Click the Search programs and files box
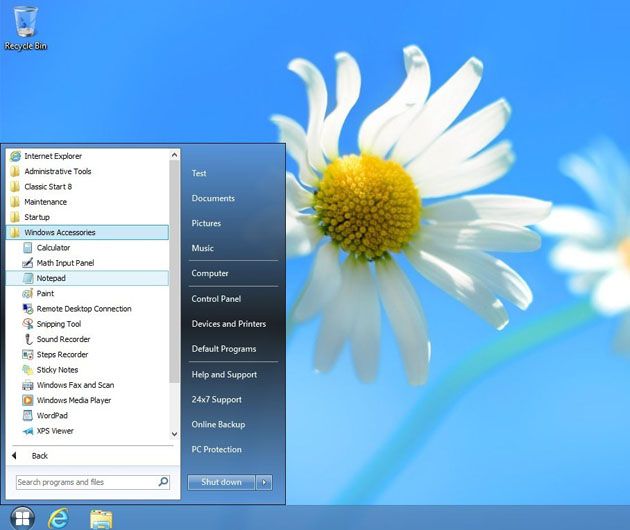This screenshot has height=530, width=630. (x=93, y=482)
